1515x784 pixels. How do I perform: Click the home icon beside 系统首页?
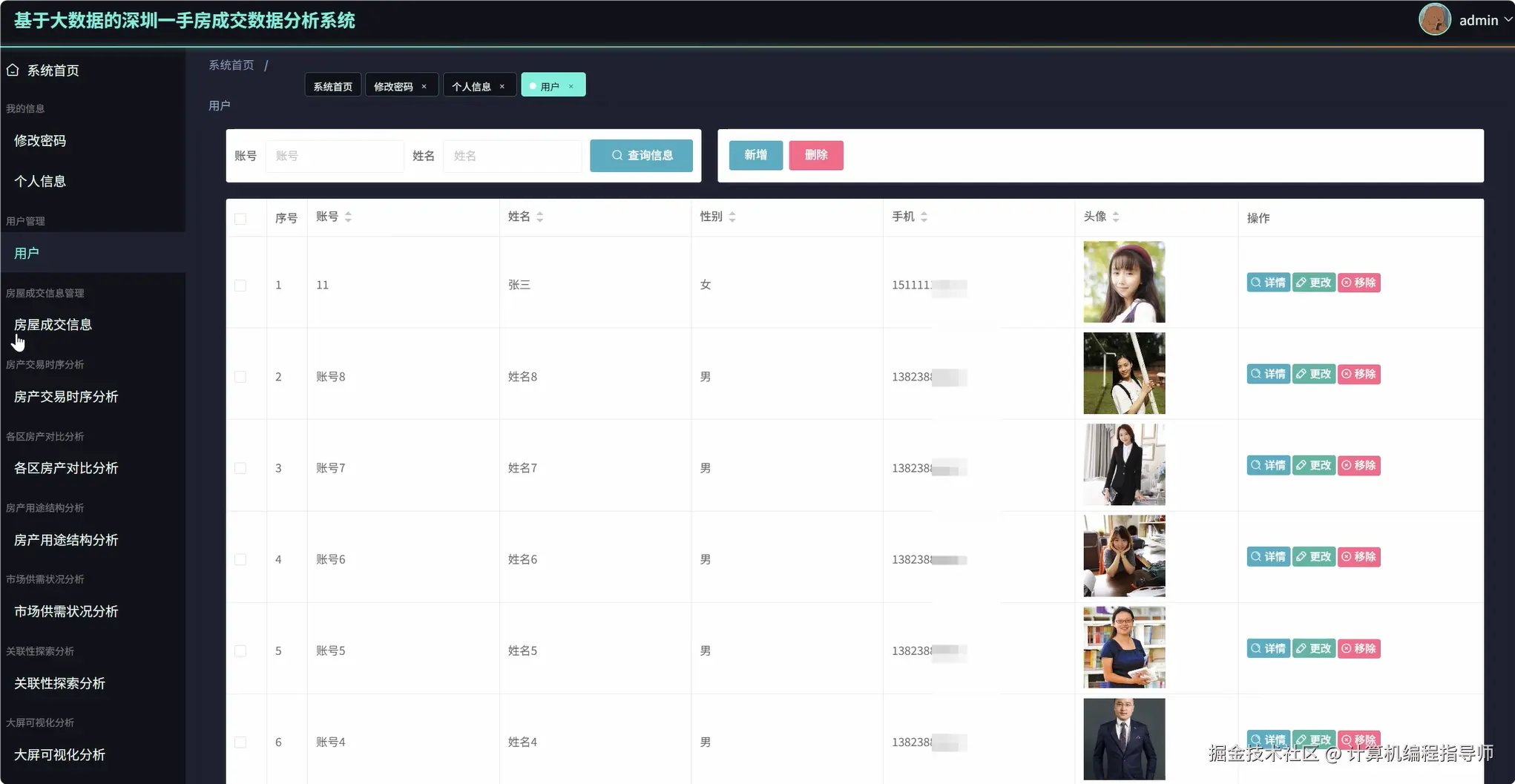pos(13,70)
